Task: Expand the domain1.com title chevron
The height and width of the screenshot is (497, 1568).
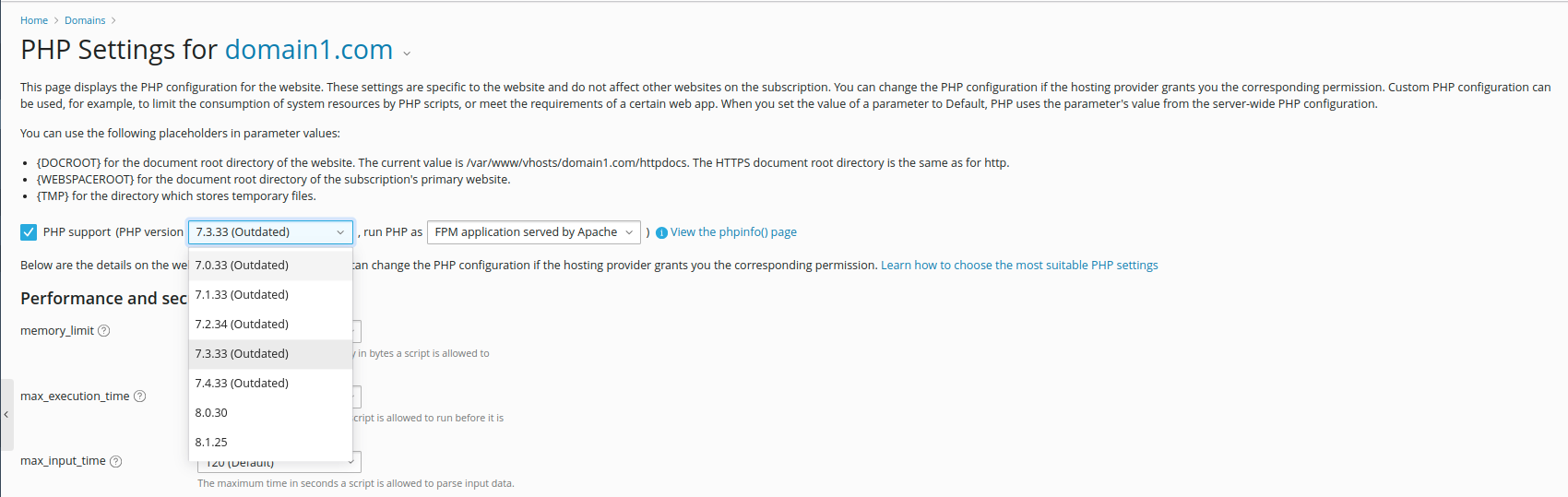Action: point(407,53)
